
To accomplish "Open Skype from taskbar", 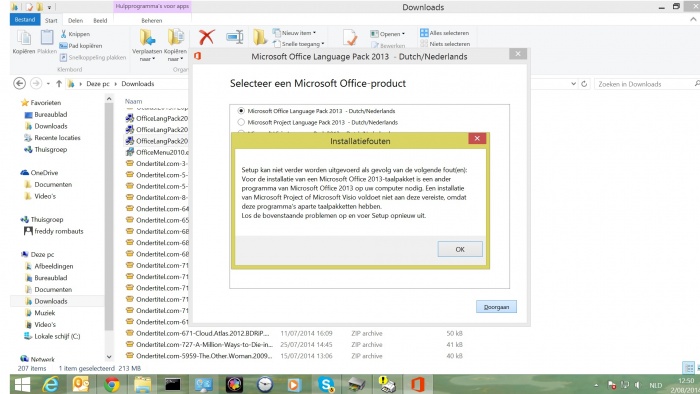I will point(326,385).
